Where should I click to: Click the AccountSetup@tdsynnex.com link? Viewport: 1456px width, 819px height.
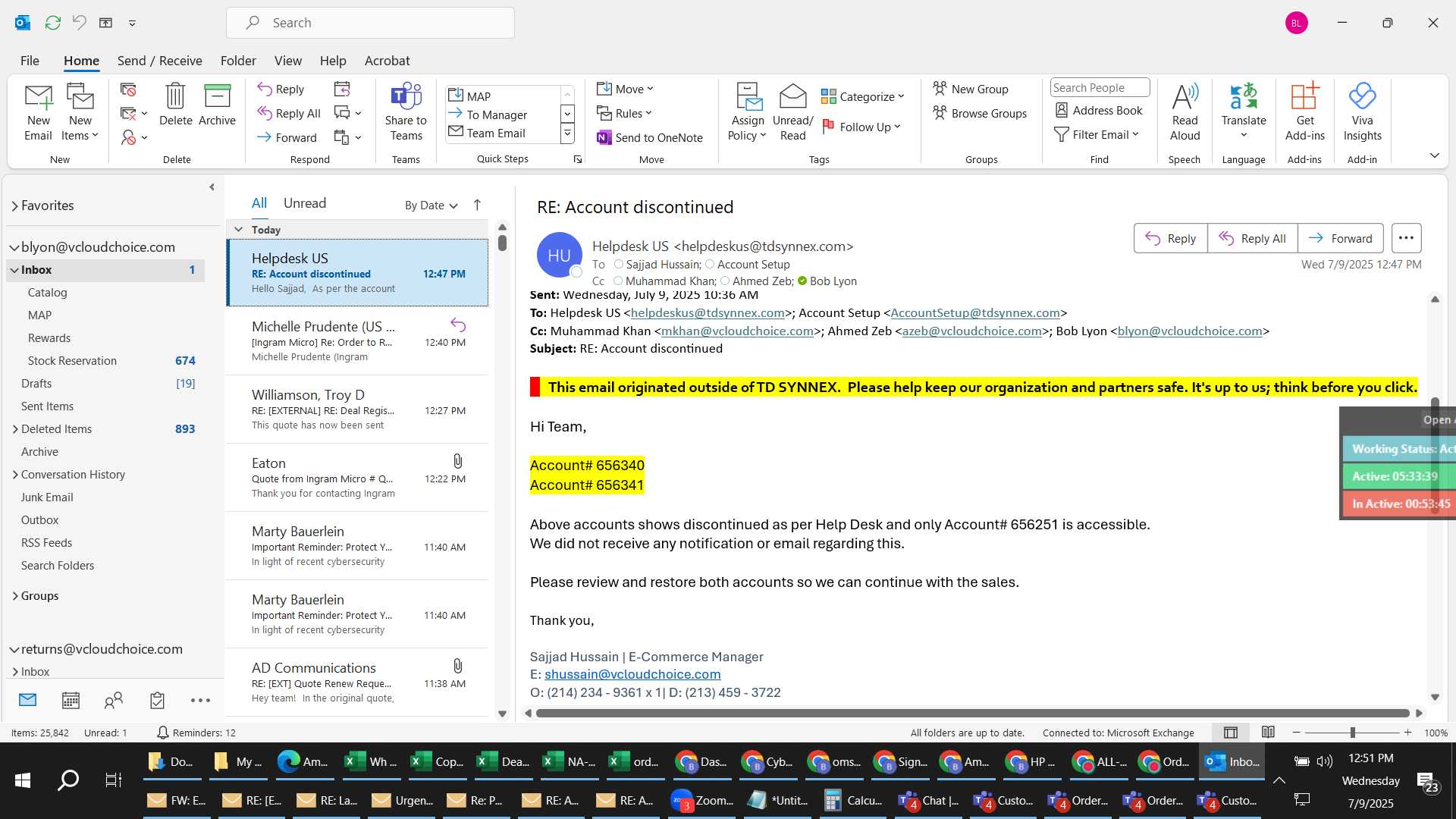[x=974, y=312]
